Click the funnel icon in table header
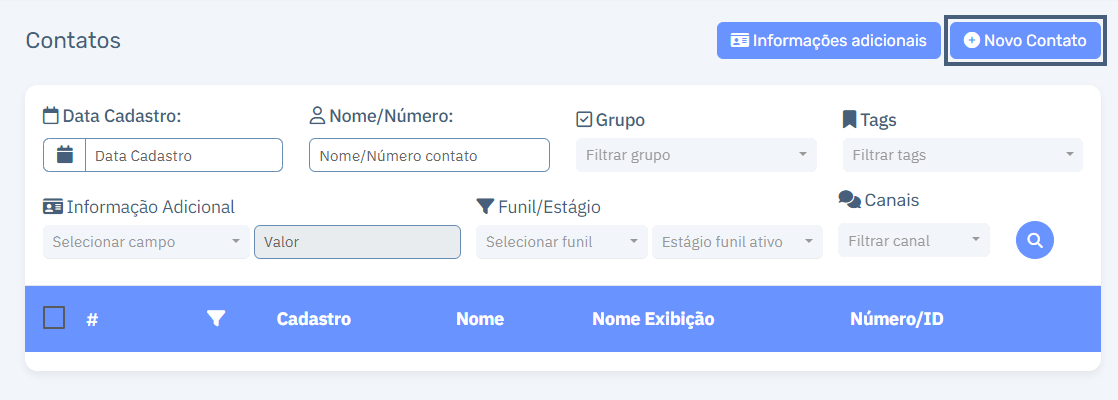 tap(216, 319)
